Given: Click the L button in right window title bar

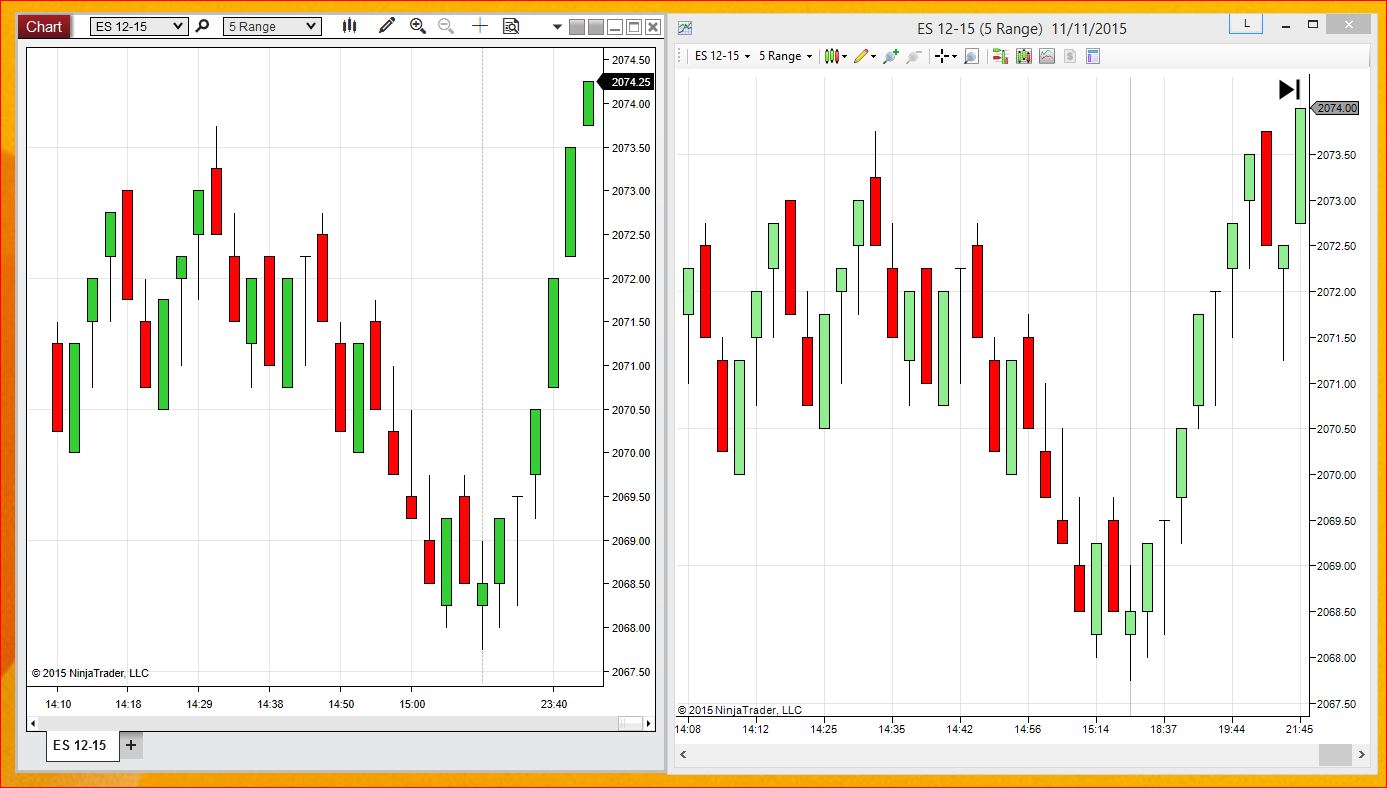Looking at the screenshot, I should coord(1246,24).
